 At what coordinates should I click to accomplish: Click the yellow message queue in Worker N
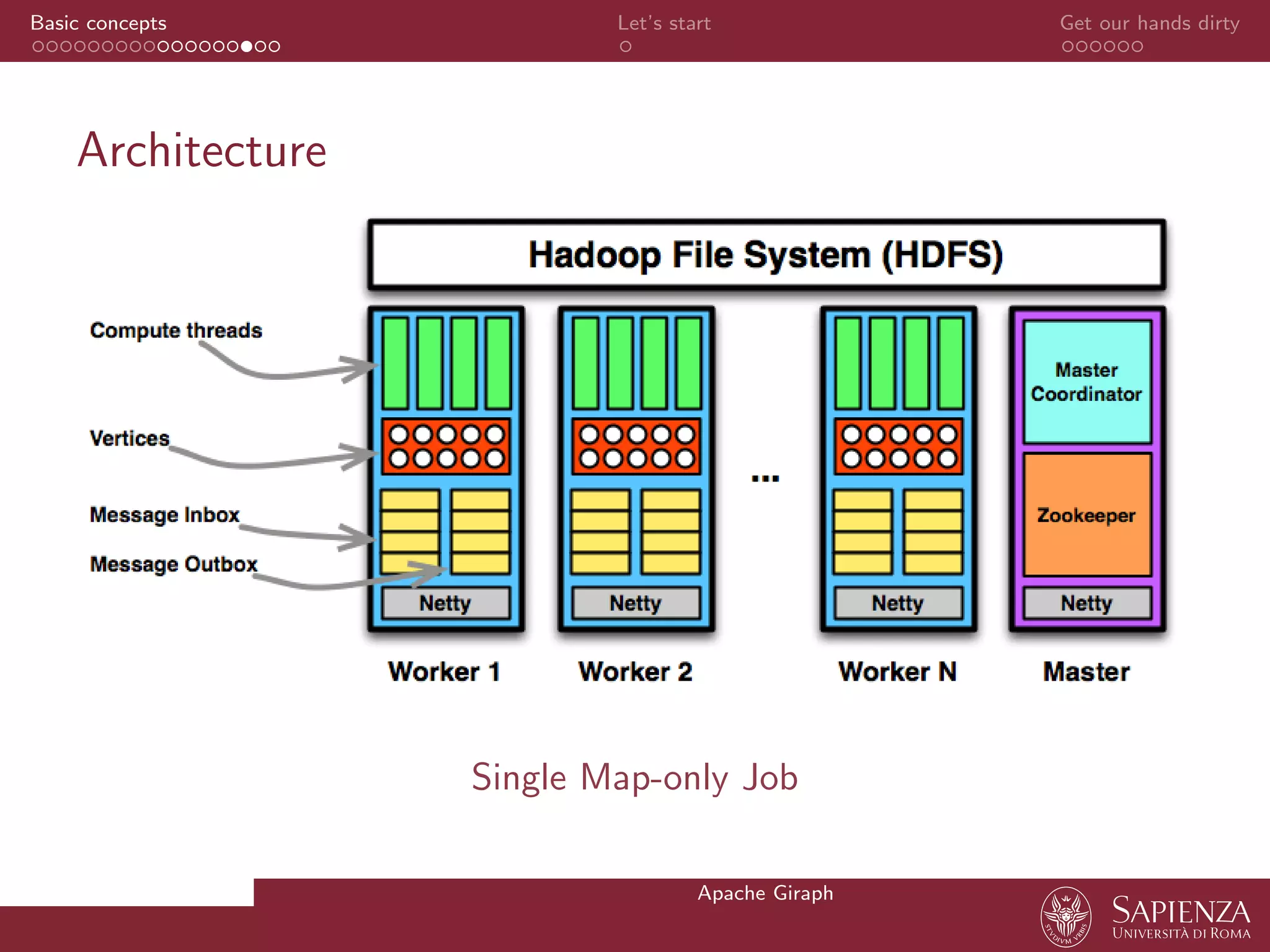coord(863,532)
